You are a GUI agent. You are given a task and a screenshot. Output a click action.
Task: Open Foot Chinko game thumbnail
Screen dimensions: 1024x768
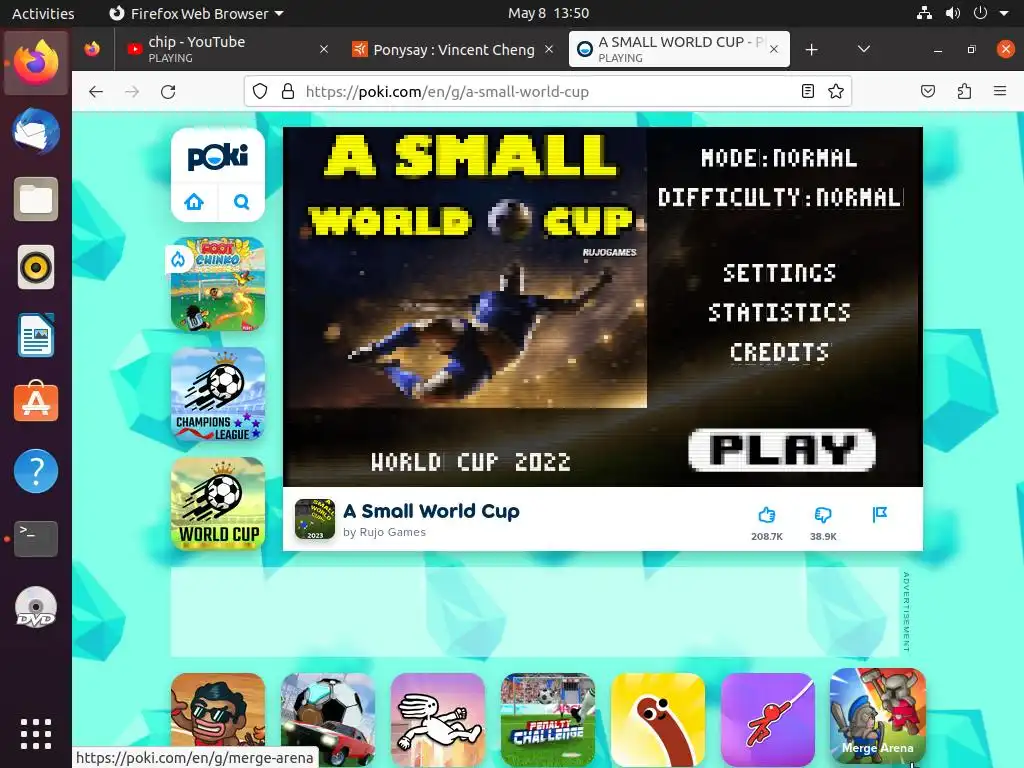point(218,284)
